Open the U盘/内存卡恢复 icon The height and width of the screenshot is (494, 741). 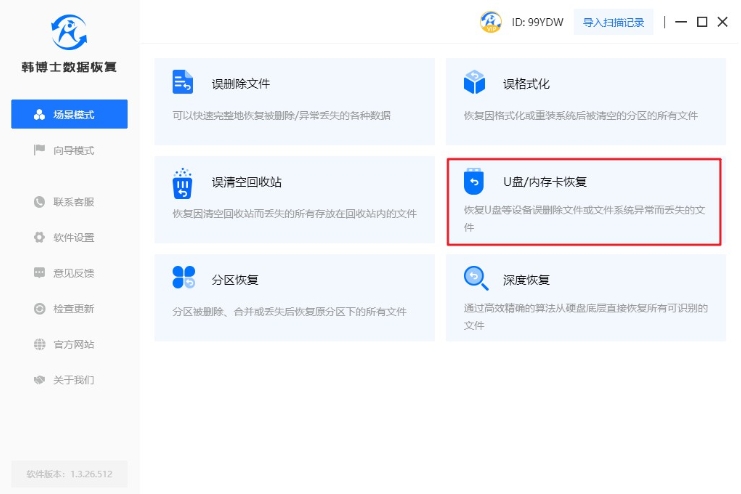point(474,182)
